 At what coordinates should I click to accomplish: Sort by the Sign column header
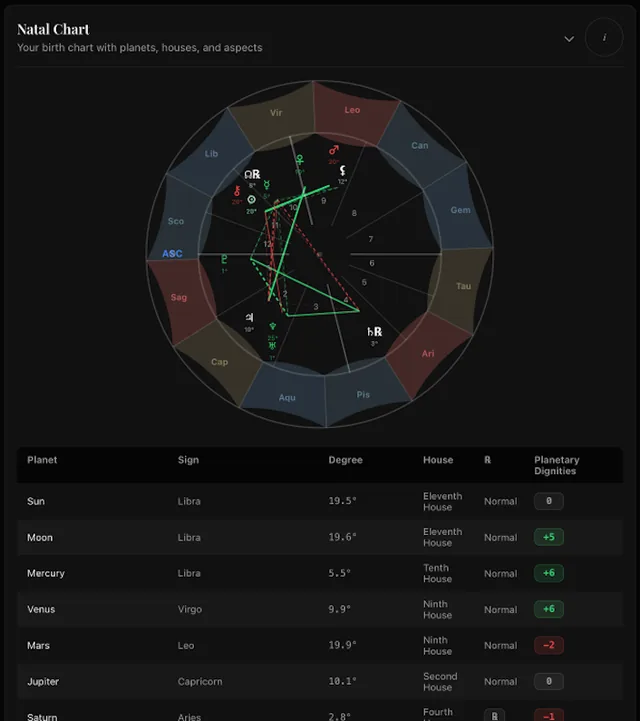[189, 460]
